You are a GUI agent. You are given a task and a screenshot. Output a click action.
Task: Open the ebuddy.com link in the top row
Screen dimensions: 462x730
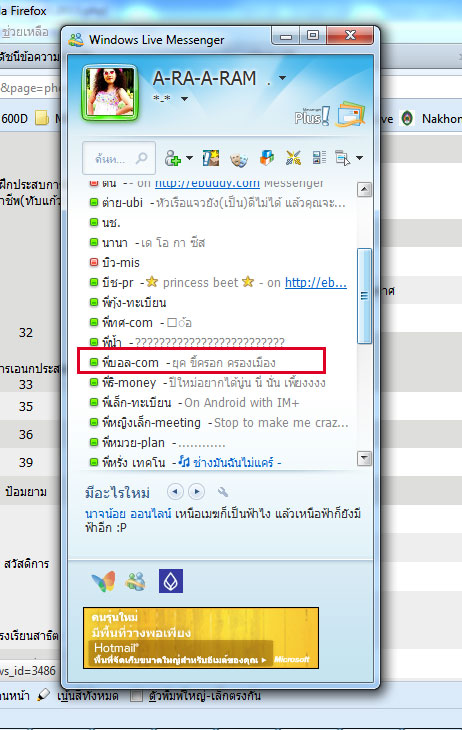point(207,183)
